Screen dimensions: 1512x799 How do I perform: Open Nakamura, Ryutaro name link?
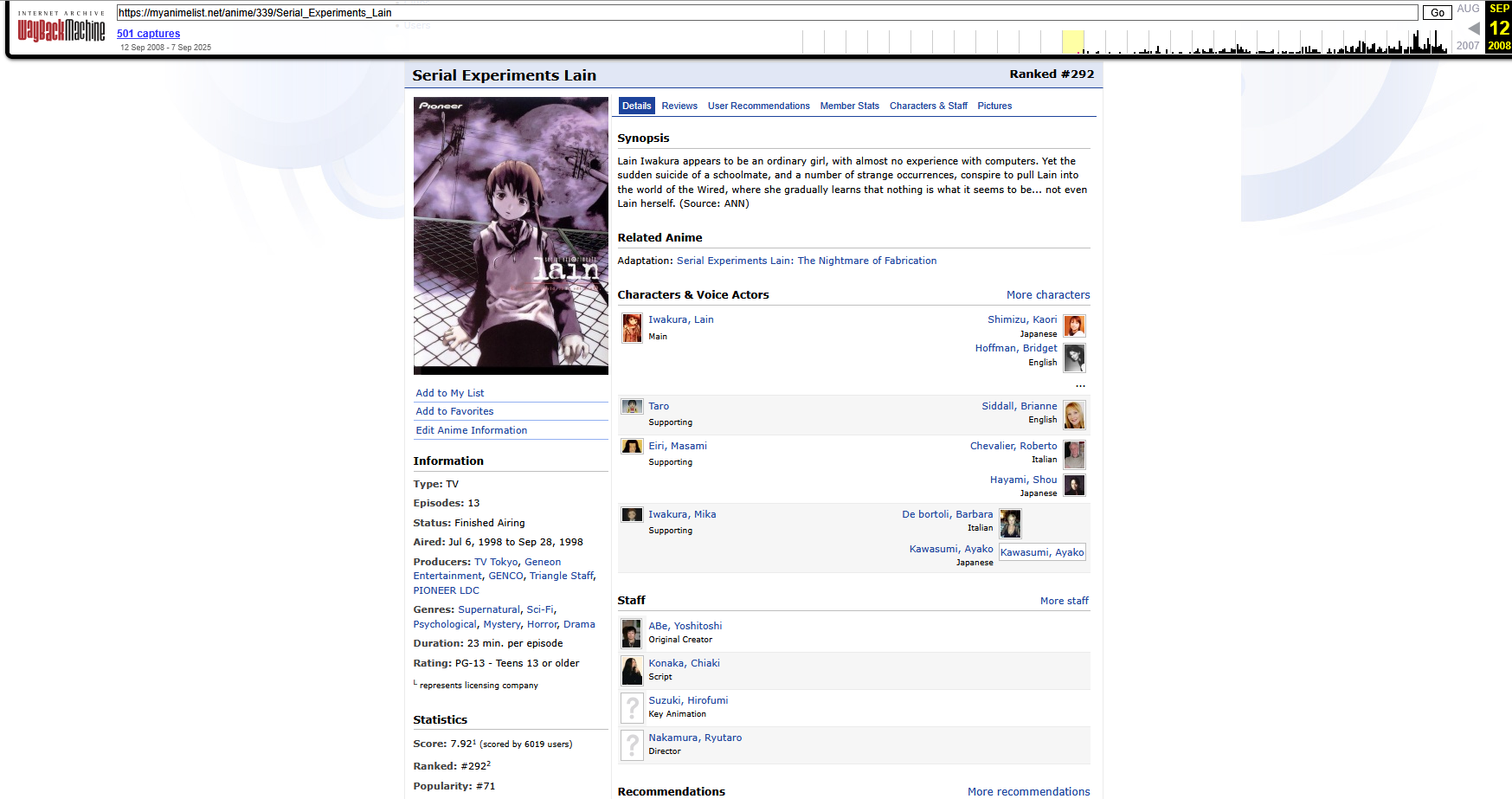pos(696,738)
